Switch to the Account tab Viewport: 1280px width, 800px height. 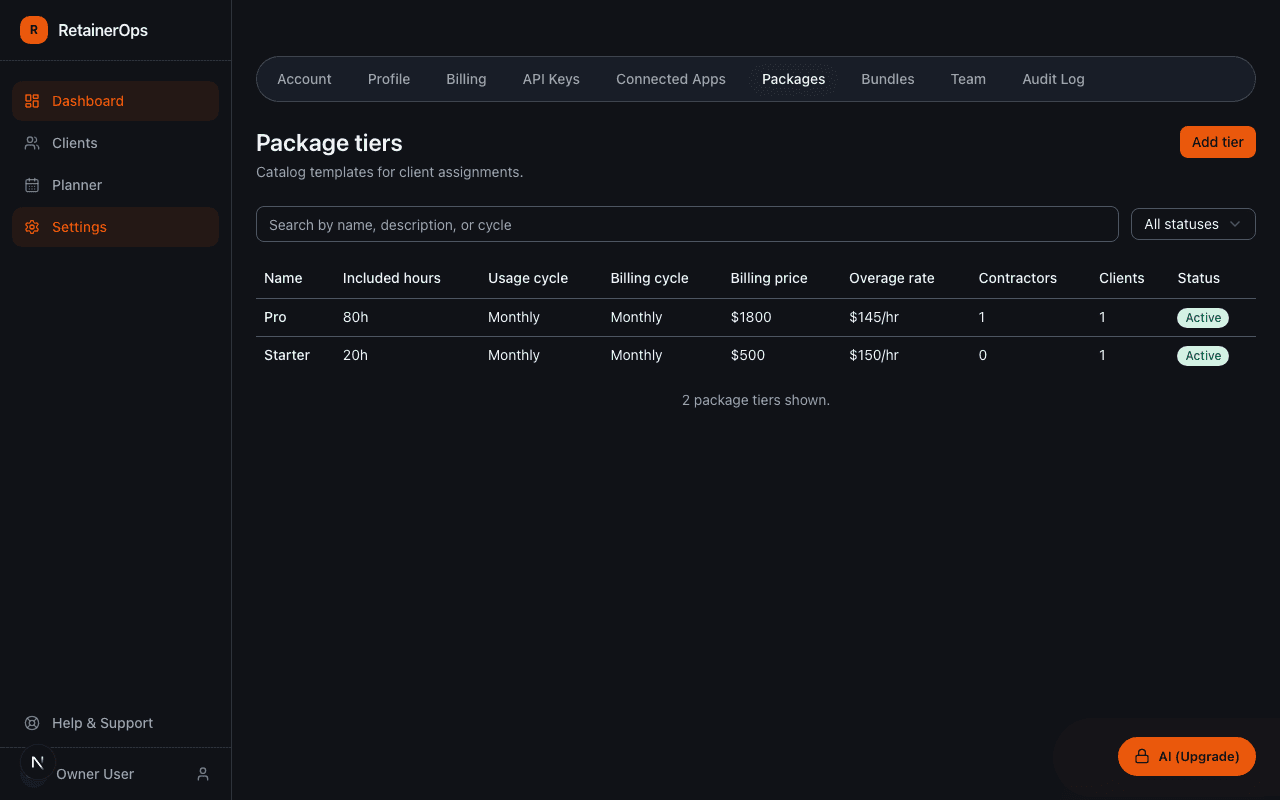(x=304, y=79)
